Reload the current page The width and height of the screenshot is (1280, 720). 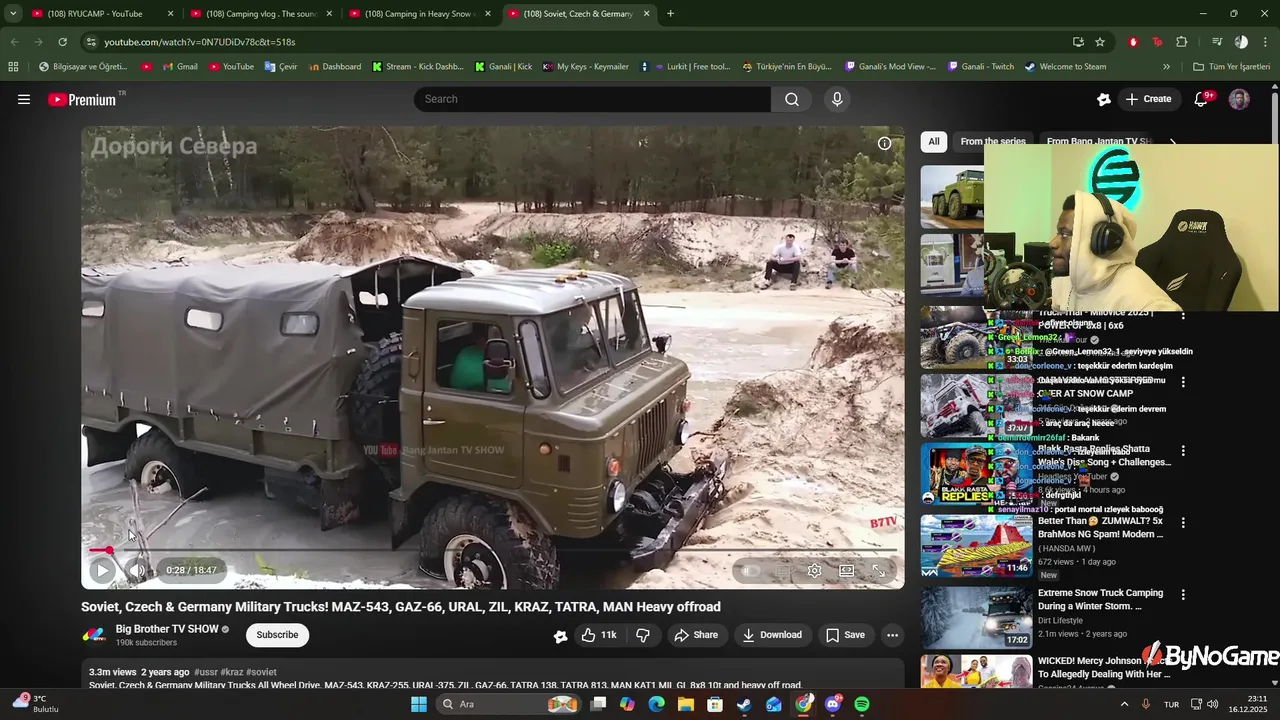click(x=62, y=42)
